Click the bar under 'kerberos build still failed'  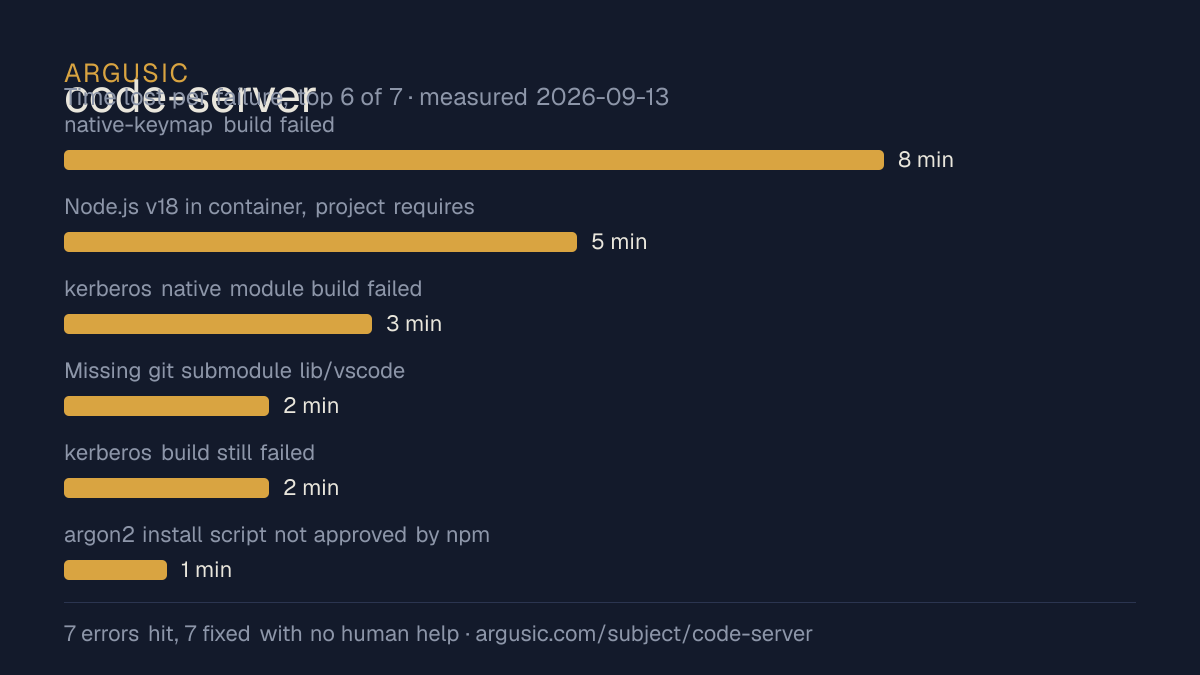(x=166, y=488)
